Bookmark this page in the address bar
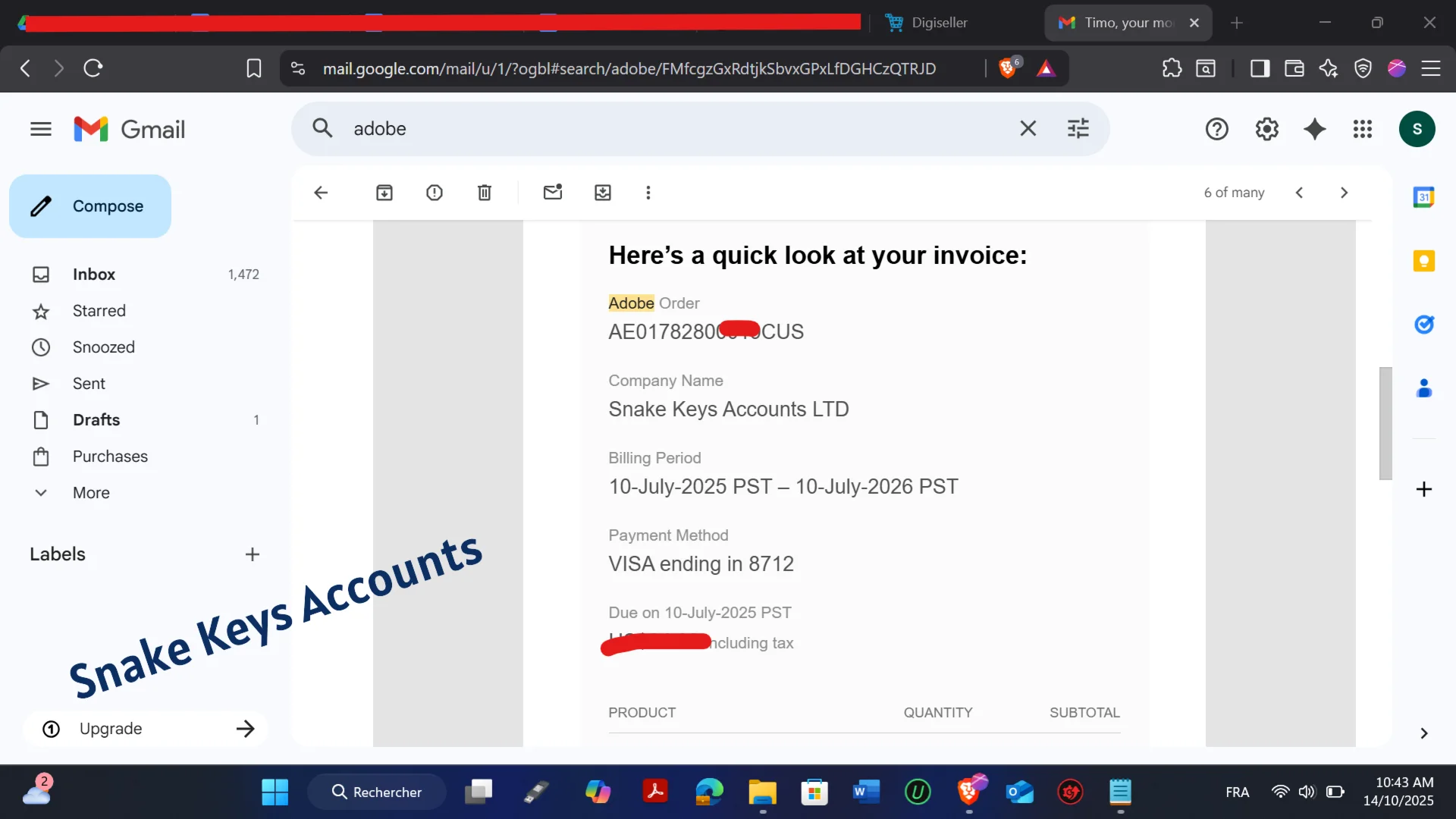The image size is (1456, 819). [254, 68]
